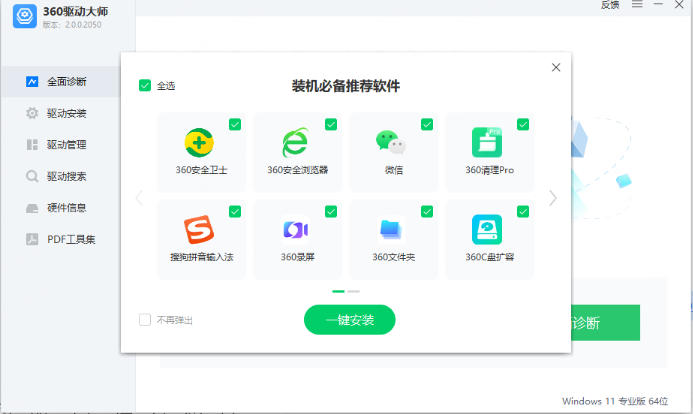Uncheck the 360录屏 checkbox

click(331, 212)
